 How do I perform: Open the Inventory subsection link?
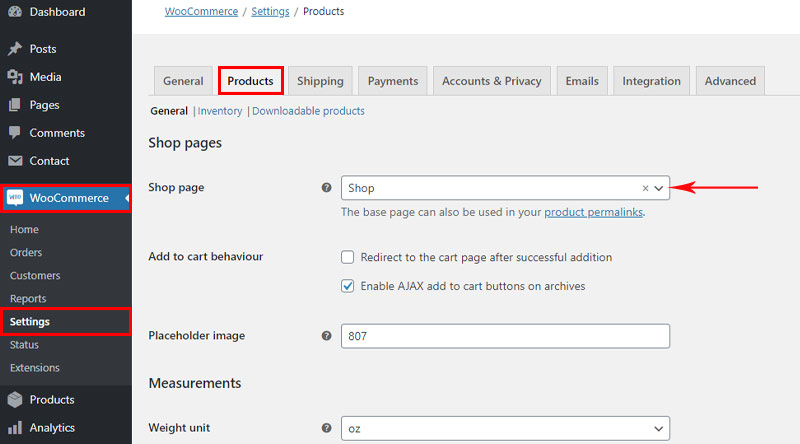[x=220, y=111]
